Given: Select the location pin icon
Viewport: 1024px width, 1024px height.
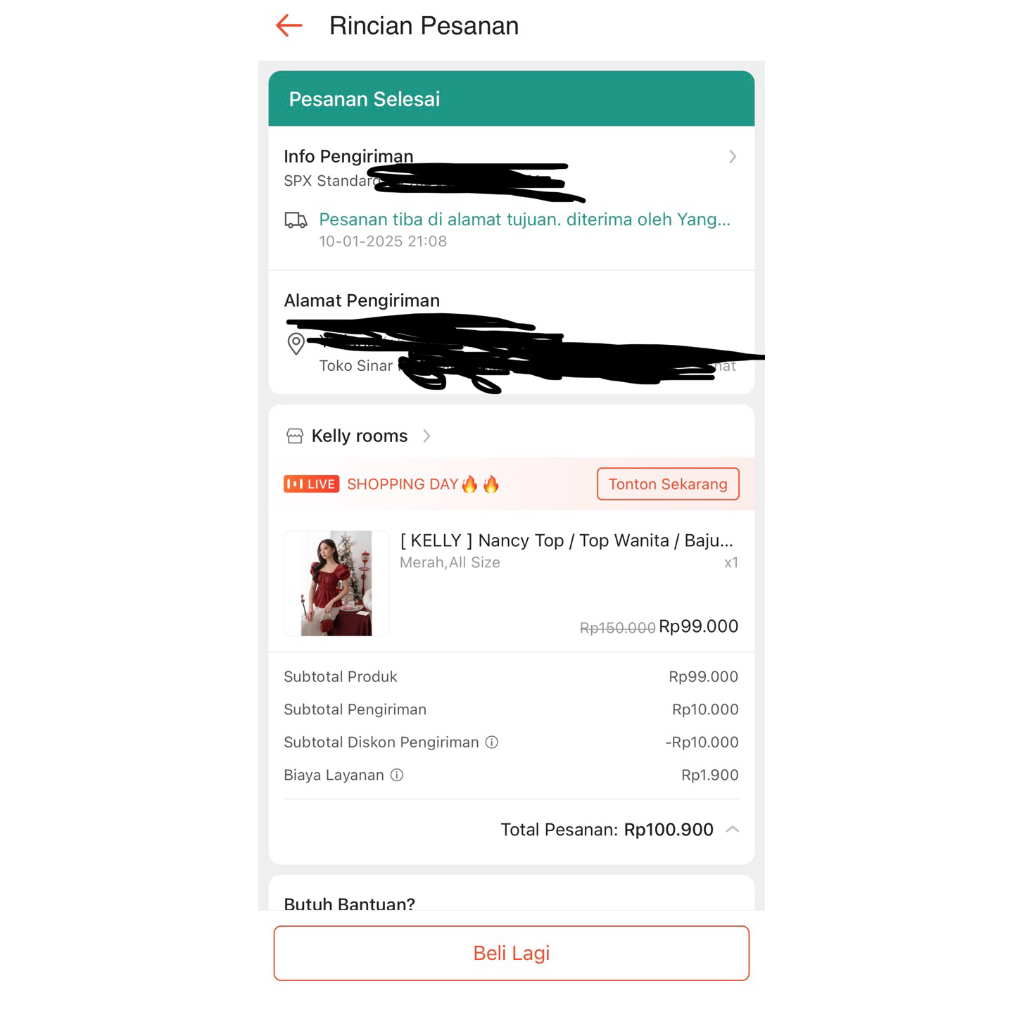Looking at the screenshot, I should tap(296, 344).
